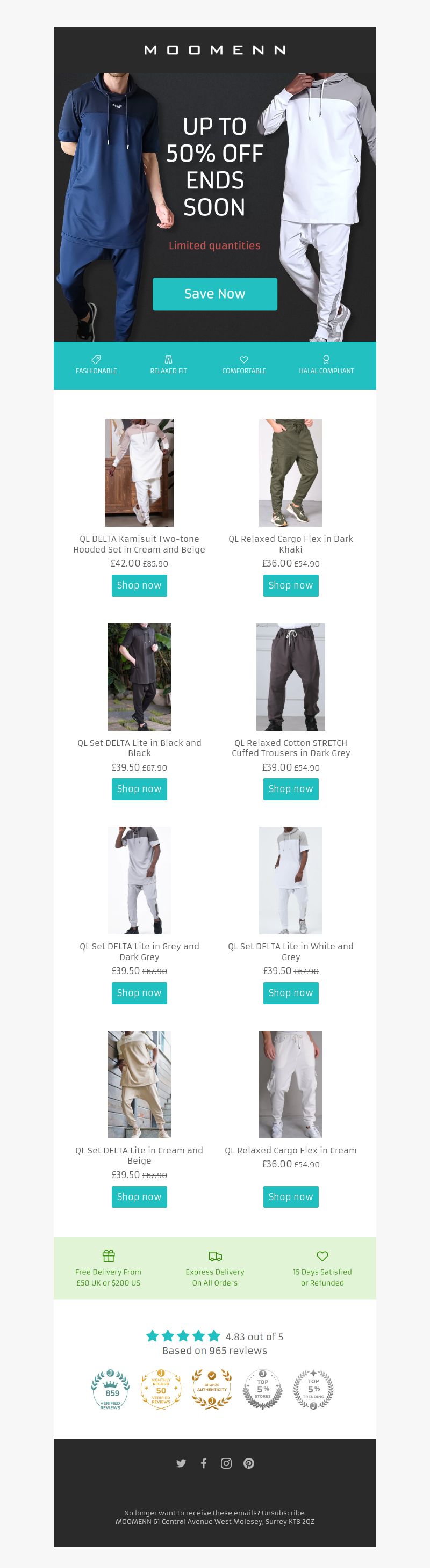
Task: Click the Twitter icon in footer
Action: (x=181, y=1463)
